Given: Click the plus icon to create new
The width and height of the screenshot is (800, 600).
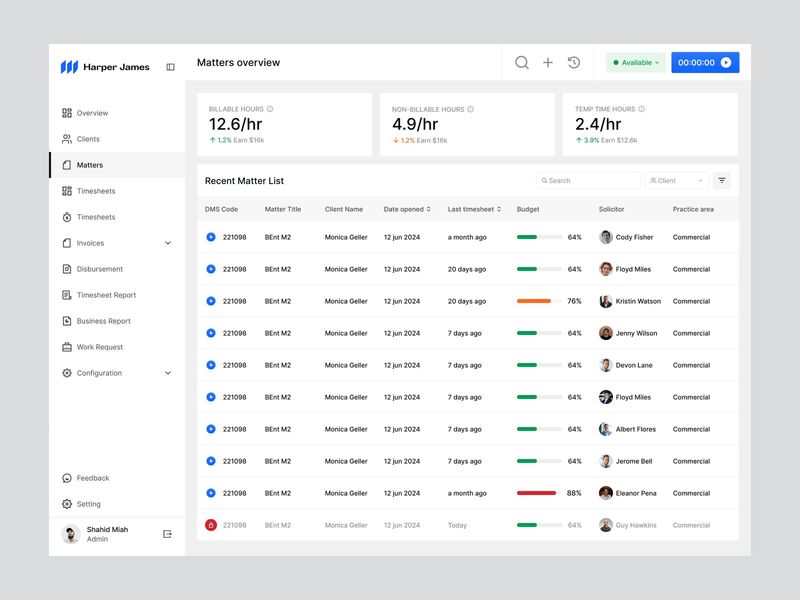Looking at the screenshot, I should 547,62.
